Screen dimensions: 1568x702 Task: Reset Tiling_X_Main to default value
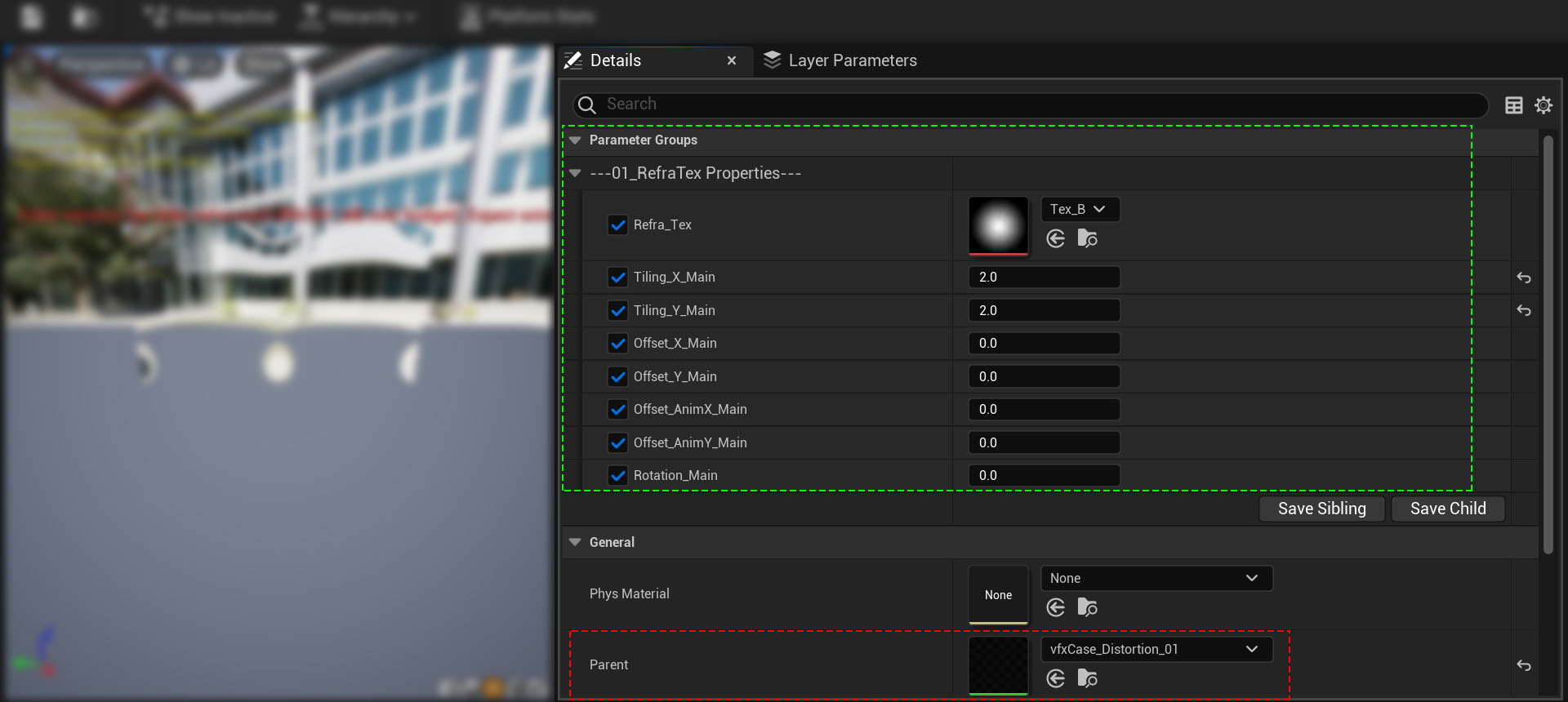coord(1524,278)
